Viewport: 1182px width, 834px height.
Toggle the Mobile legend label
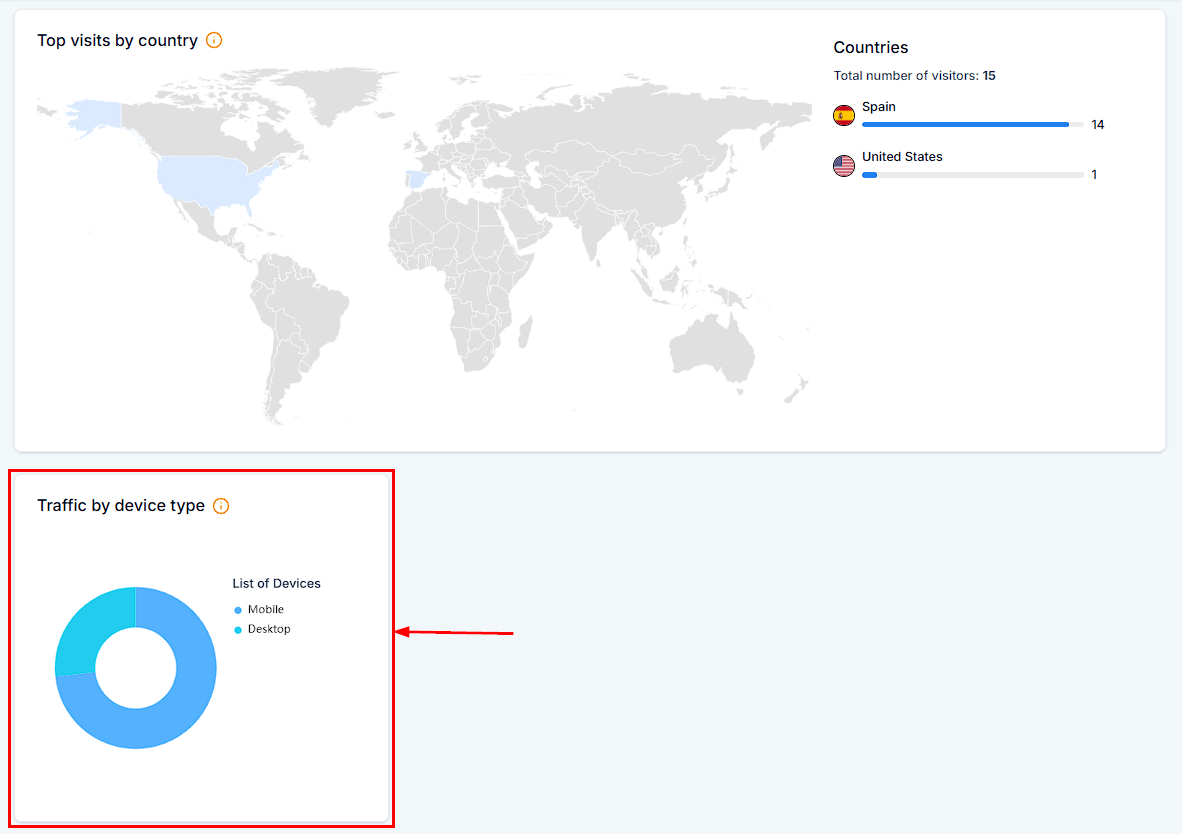click(x=266, y=609)
